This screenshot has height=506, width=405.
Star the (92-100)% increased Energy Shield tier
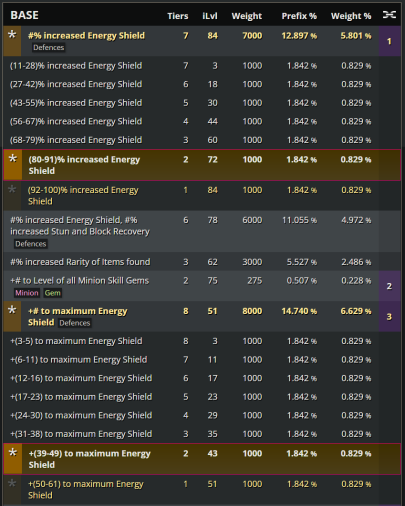12,195
